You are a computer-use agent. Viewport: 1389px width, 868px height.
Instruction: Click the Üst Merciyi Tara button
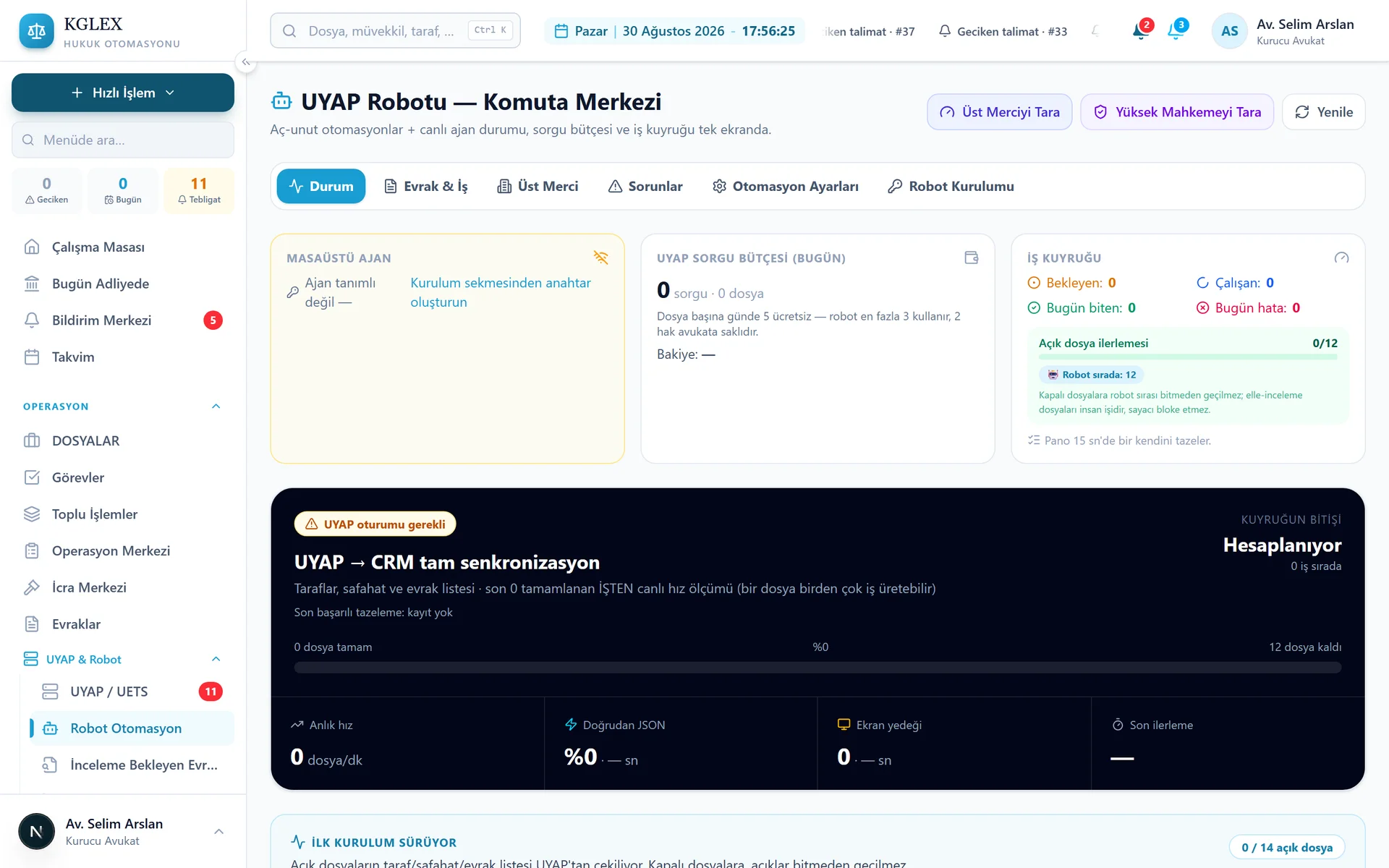coord(1000,112)
